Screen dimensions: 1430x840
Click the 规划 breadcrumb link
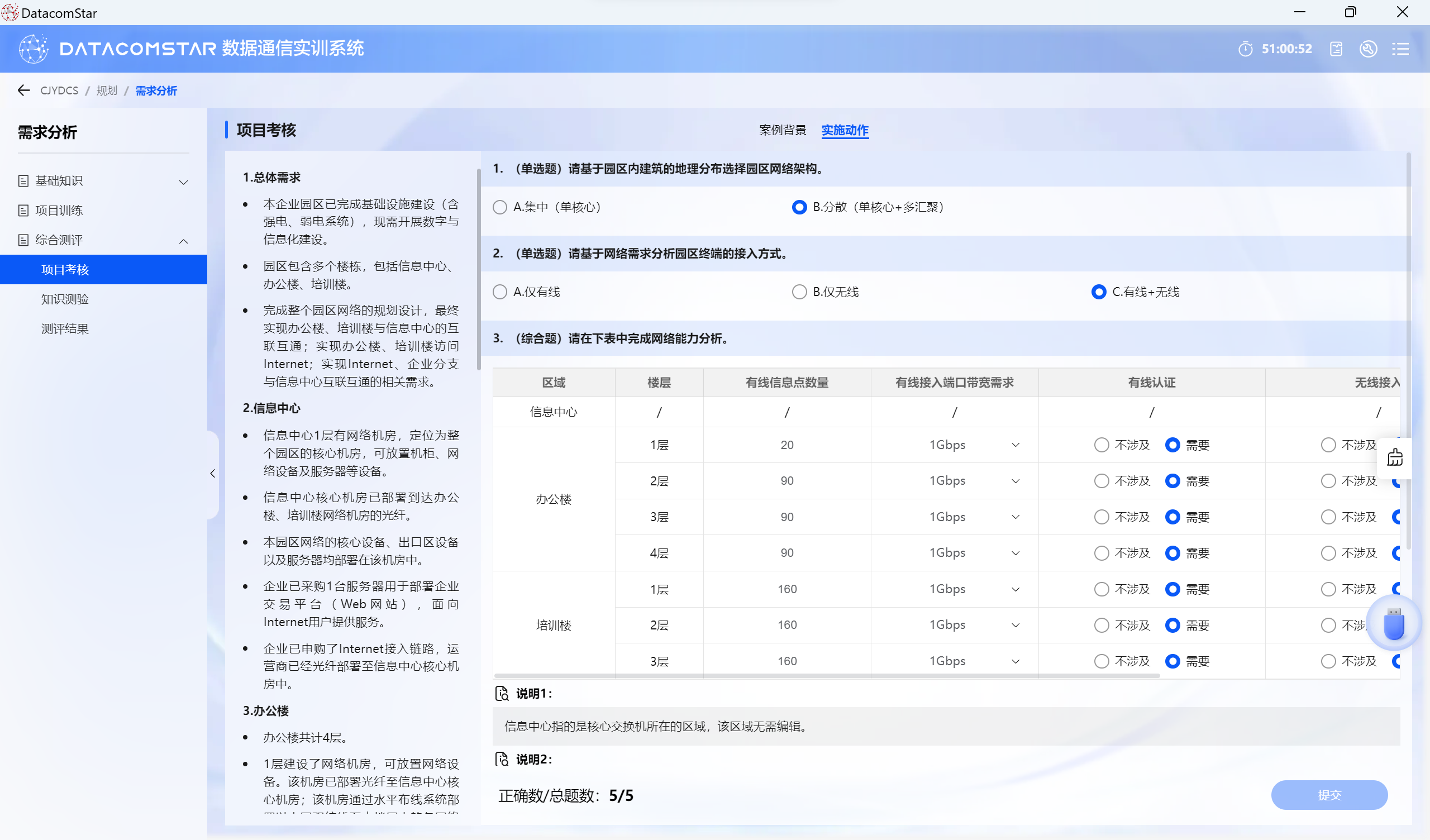[x=106, y=91]
